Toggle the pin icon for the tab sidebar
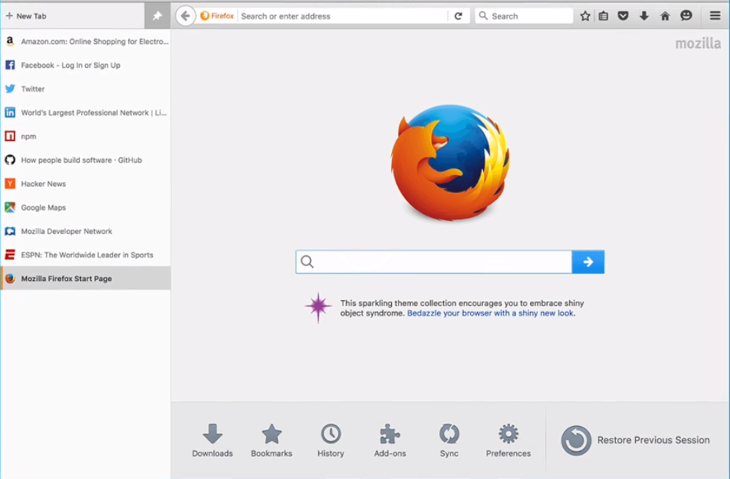The height and width of the screenshot is (479, 730). click(157, 16)
